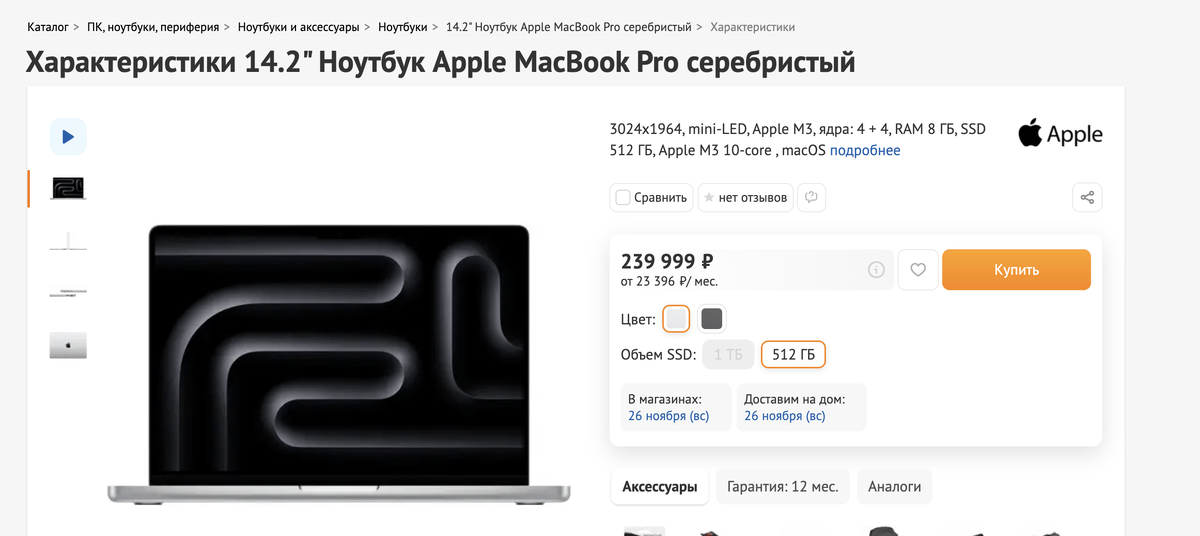Open the Аналоги tab

894,487
